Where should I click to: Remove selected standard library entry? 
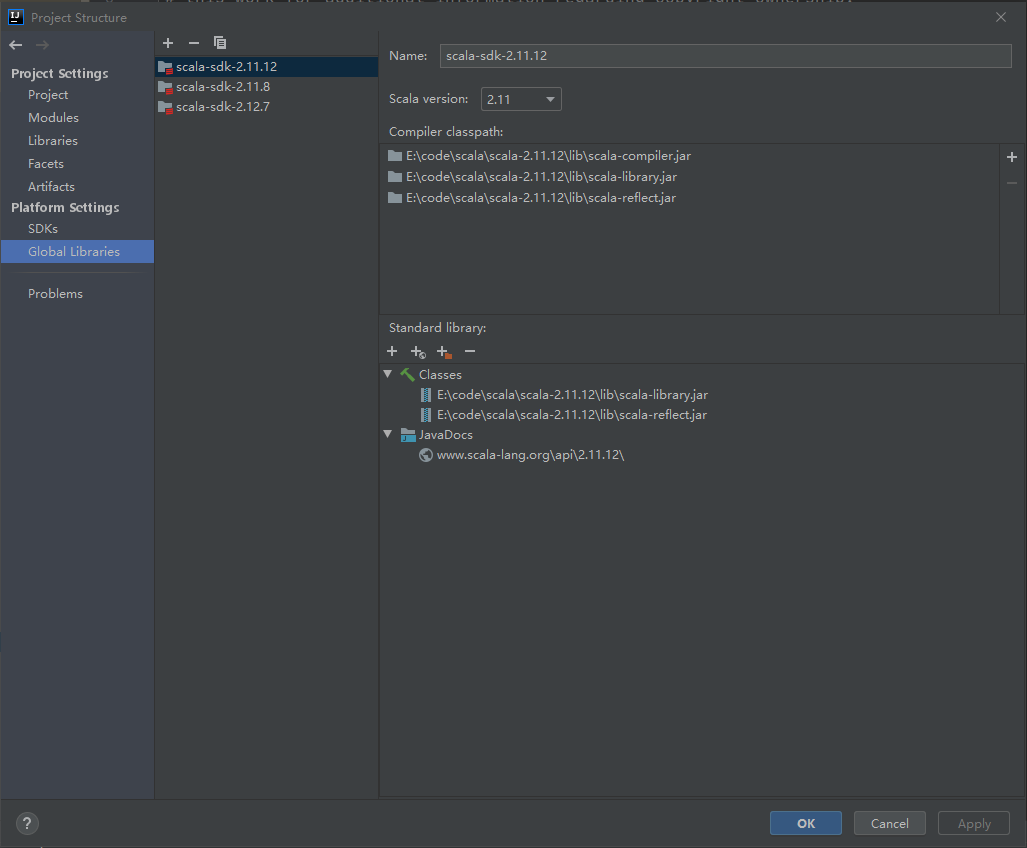470,352
